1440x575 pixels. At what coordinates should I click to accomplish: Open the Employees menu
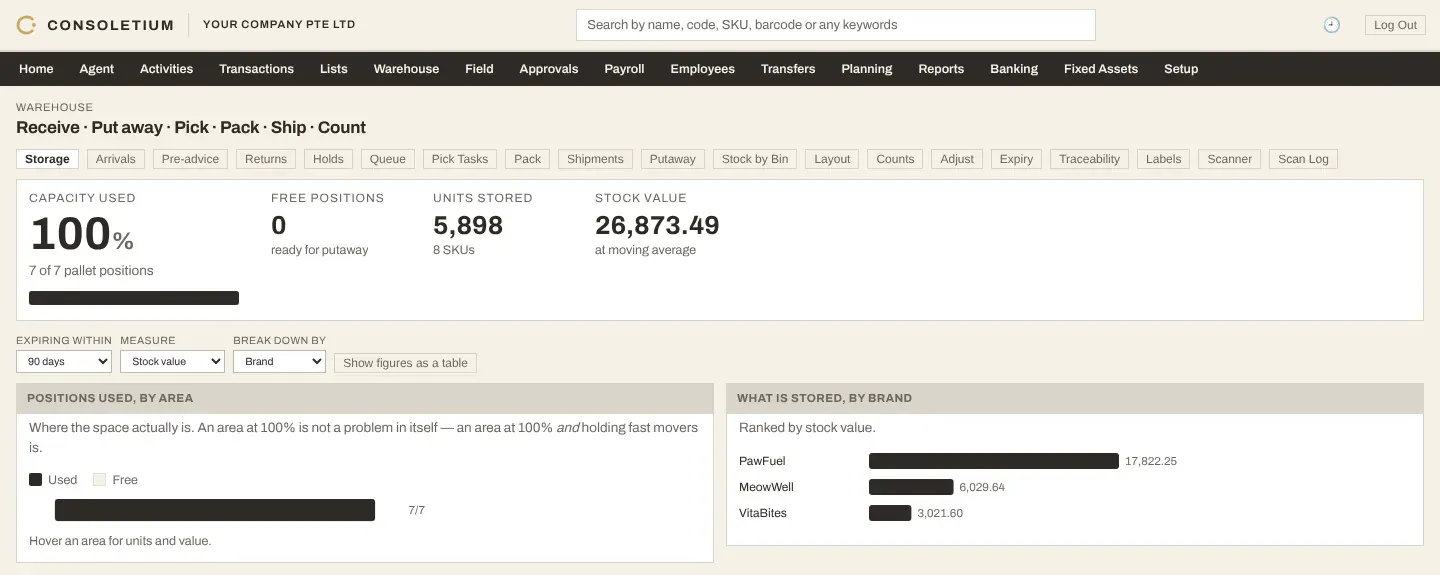click(702, 69)
